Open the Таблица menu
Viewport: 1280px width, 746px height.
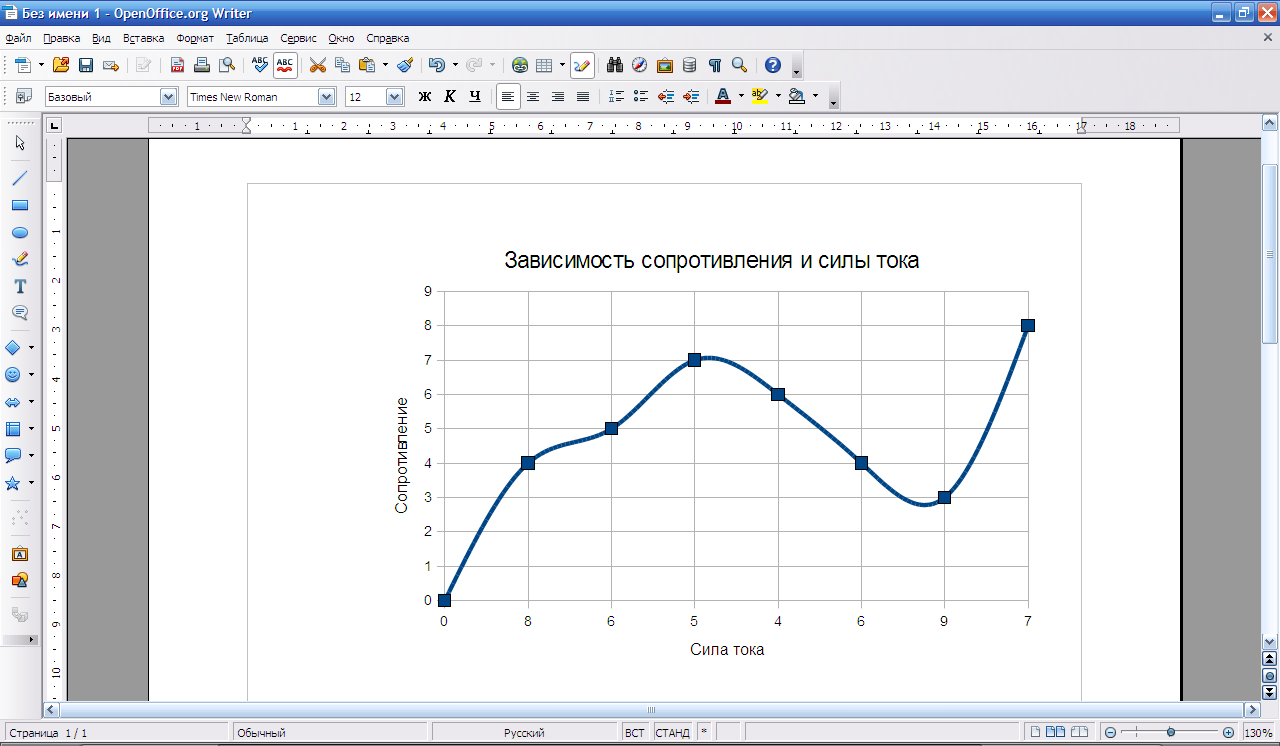coord(247,38)
